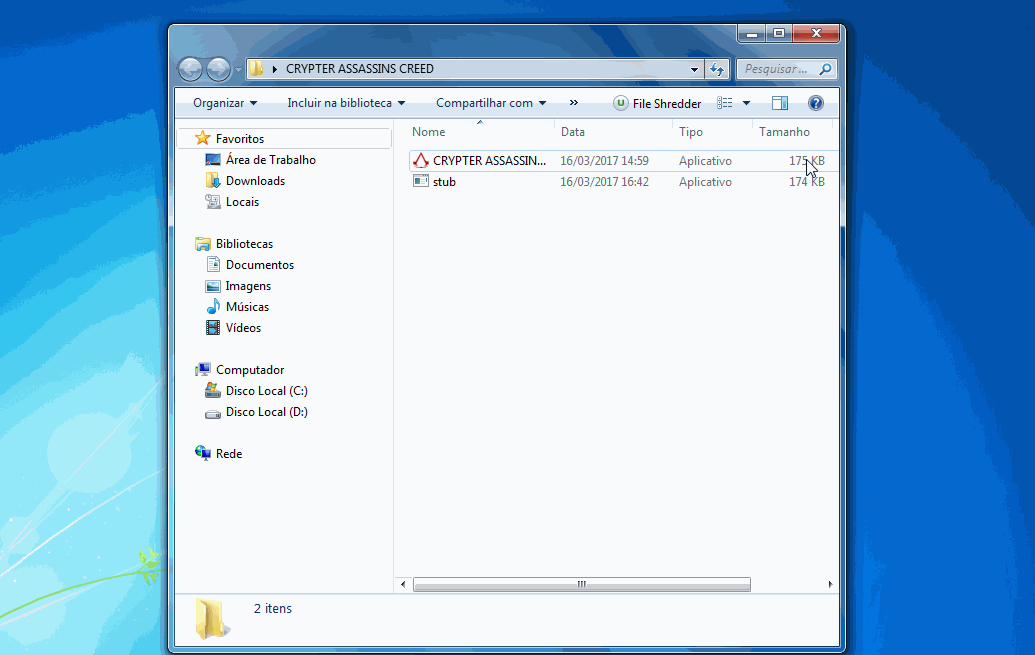Select the CRYPTER ASSASSINS application file

tap(489, 161)
